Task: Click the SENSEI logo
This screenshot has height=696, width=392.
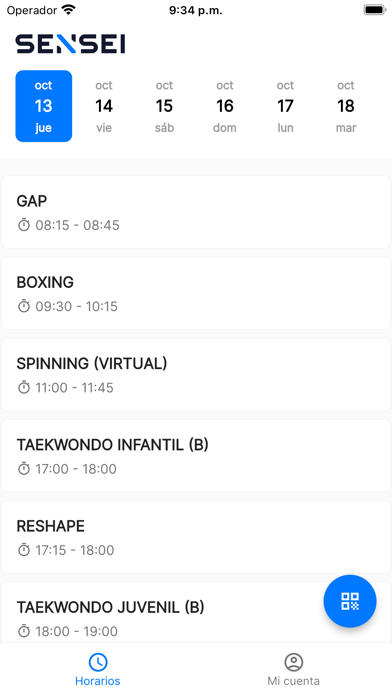Action: tap(70, 44)
